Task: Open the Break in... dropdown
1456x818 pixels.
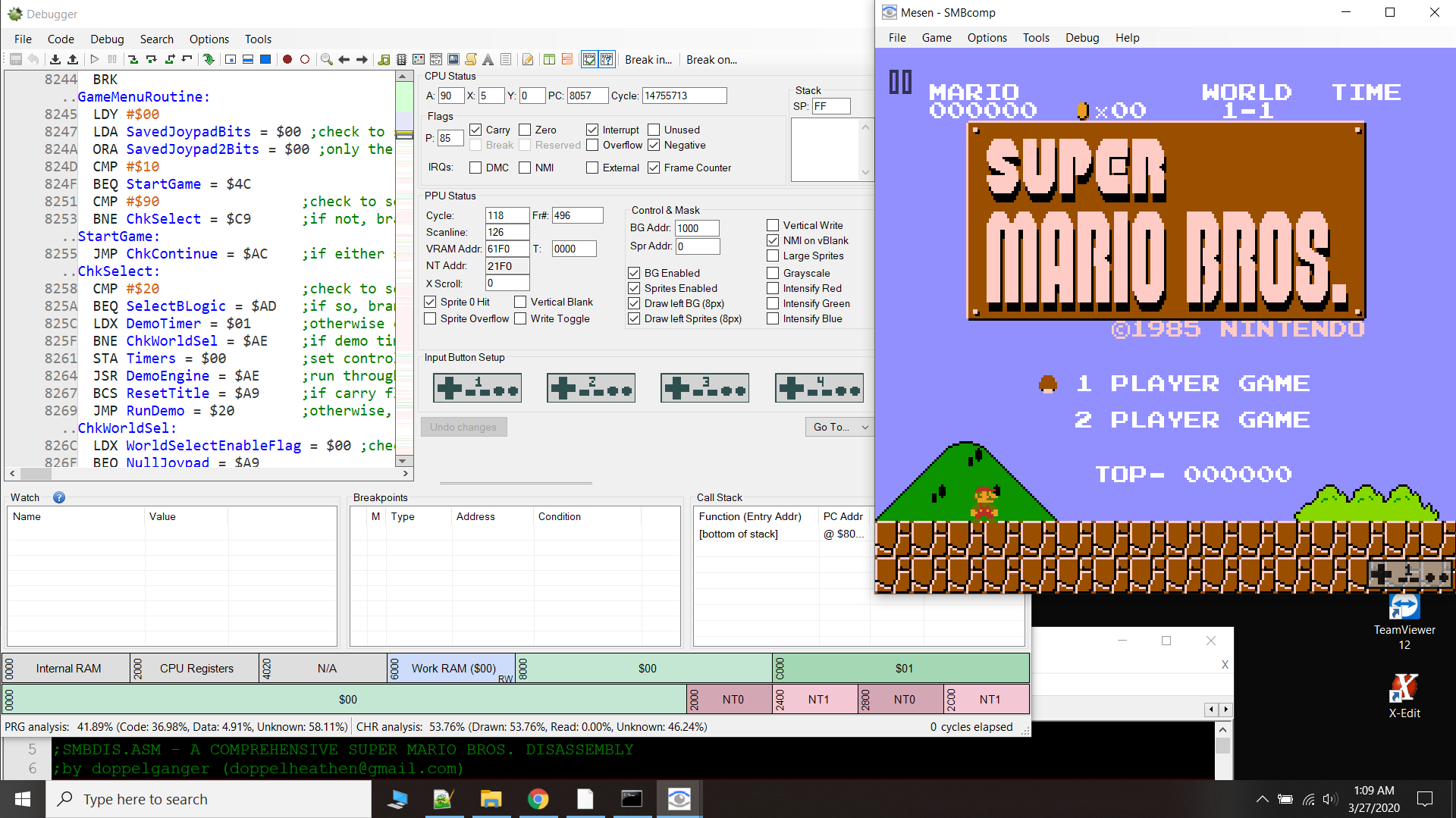Action: tap(648, 59)
